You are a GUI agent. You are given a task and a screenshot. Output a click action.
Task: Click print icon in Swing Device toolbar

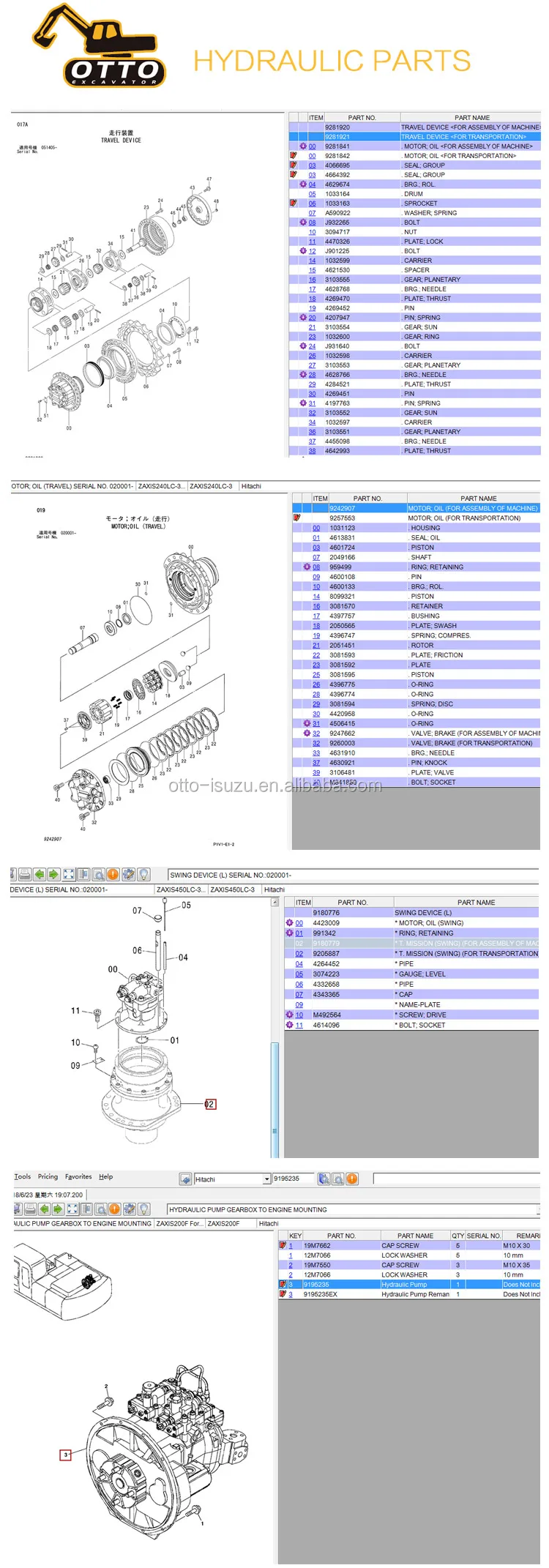[24, 874]
